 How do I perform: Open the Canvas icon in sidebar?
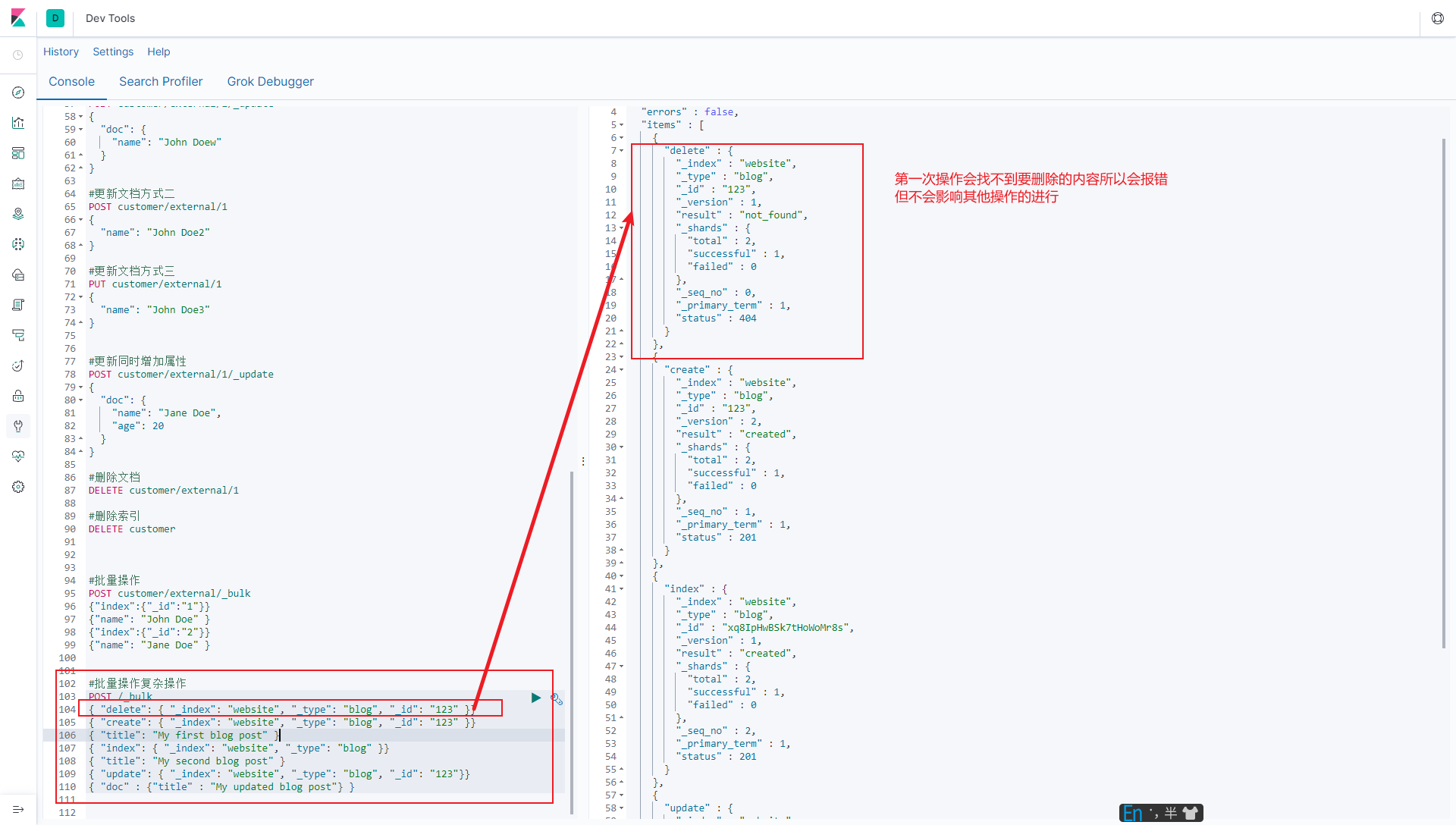click(18, 184)
